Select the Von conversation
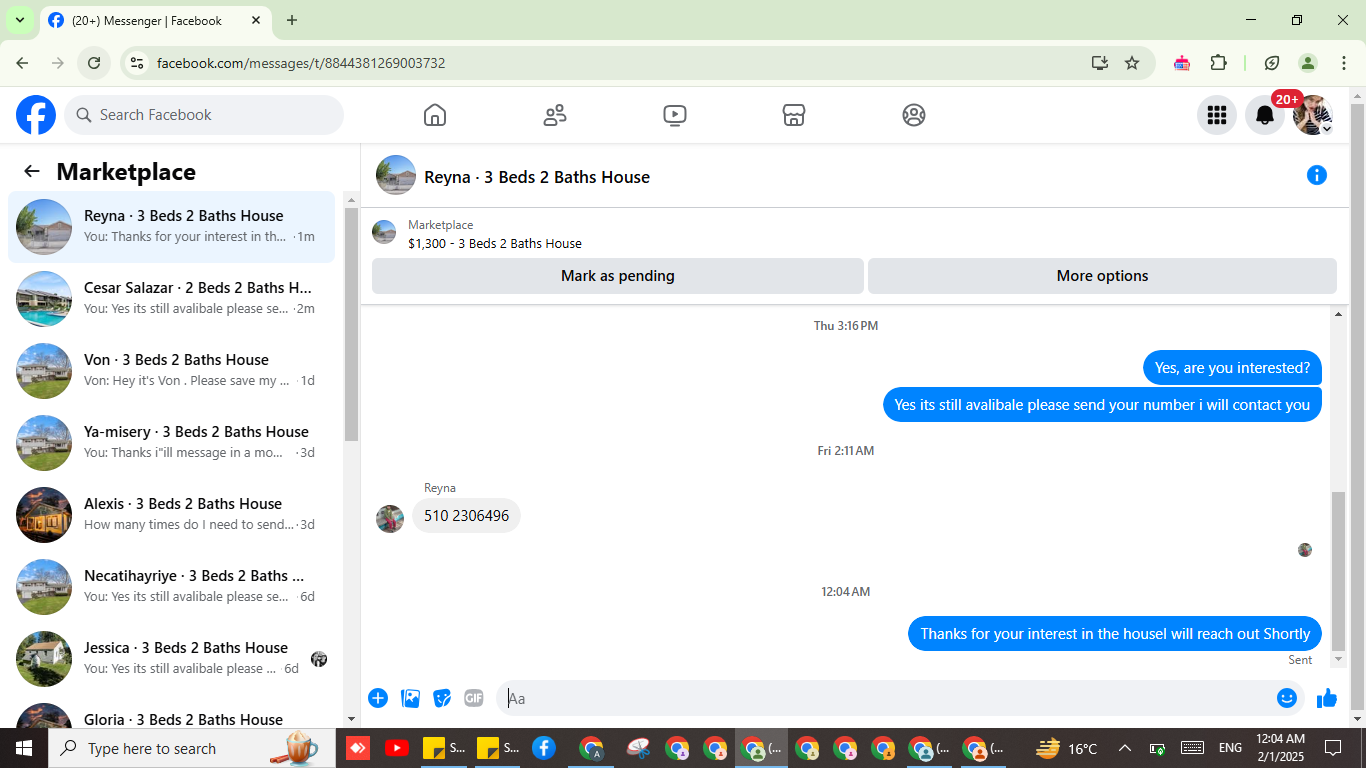This screenshot has height=768, width=1366. pos(172,371)
